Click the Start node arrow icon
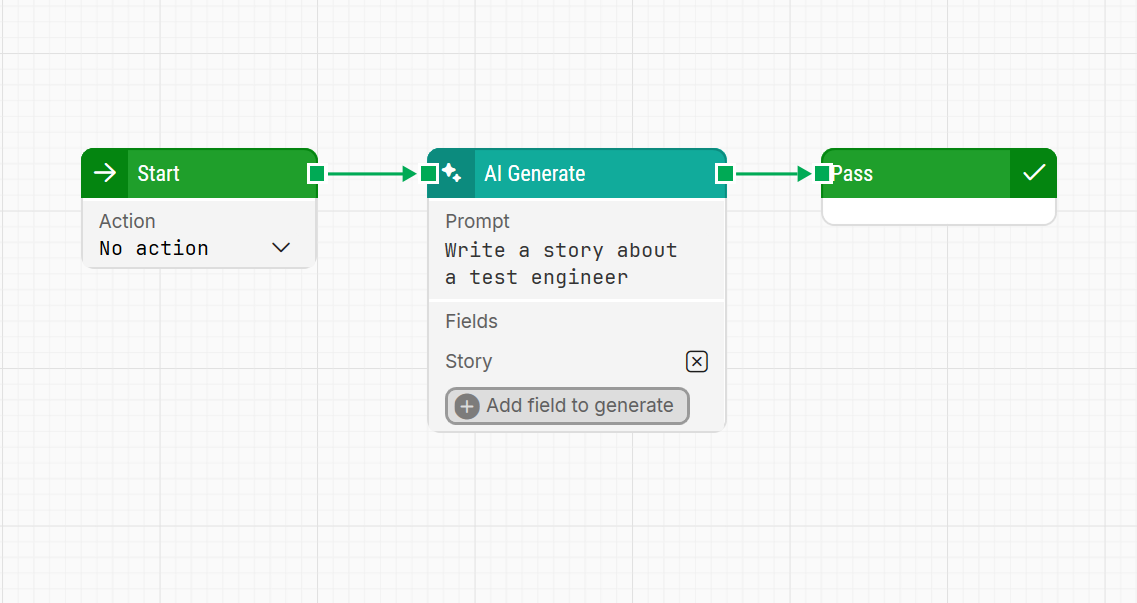1137x603 pixels. click(105, 173)
